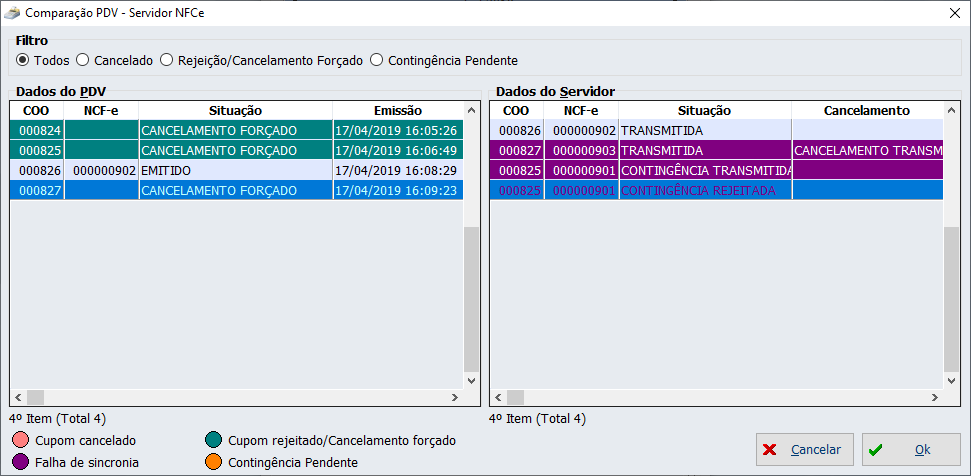Select PDV row with COO 000826 EMITIDO
The image size is (971, 476).
pyautogui.click(x=235, y=171)
